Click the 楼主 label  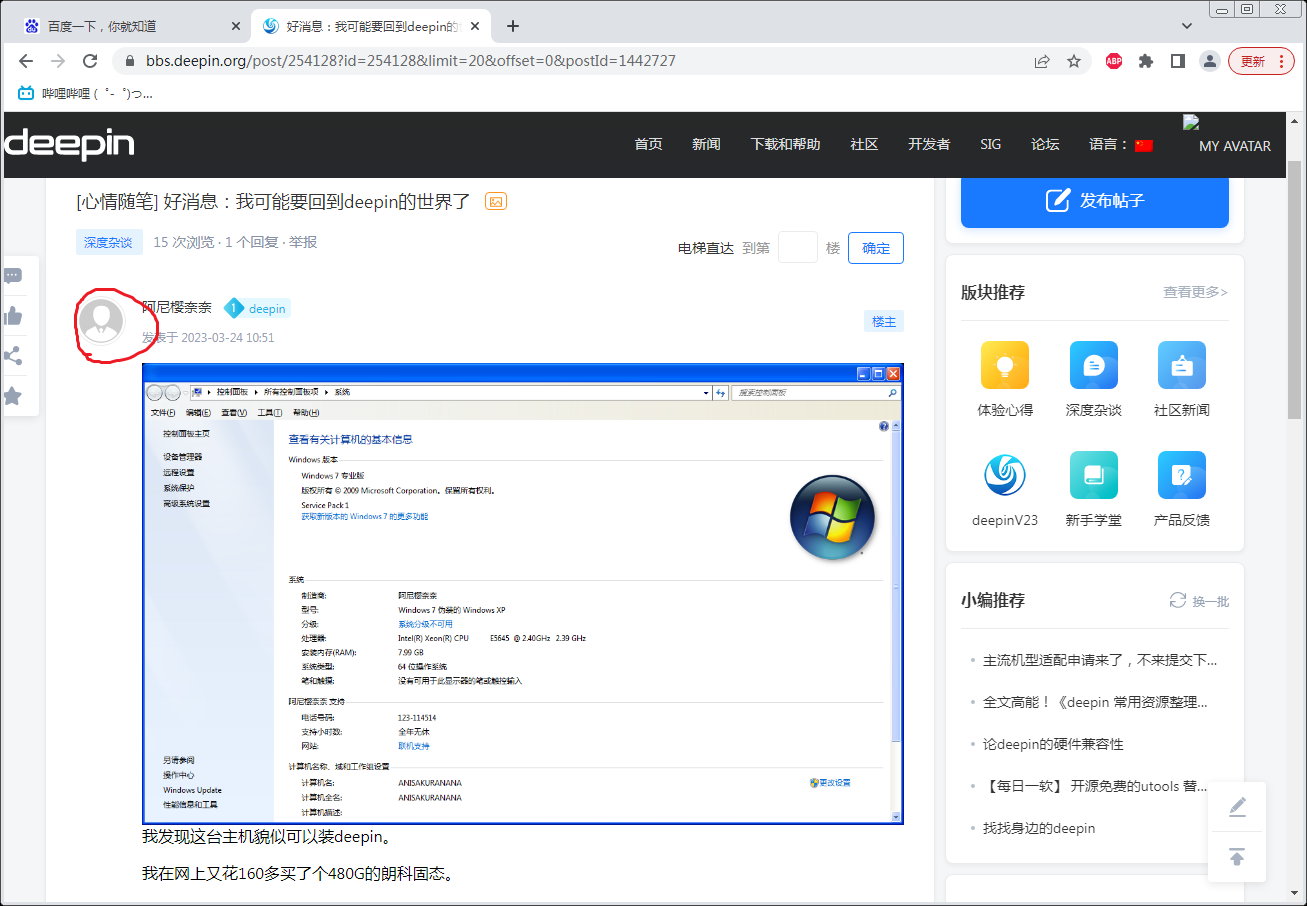(884, 321)
